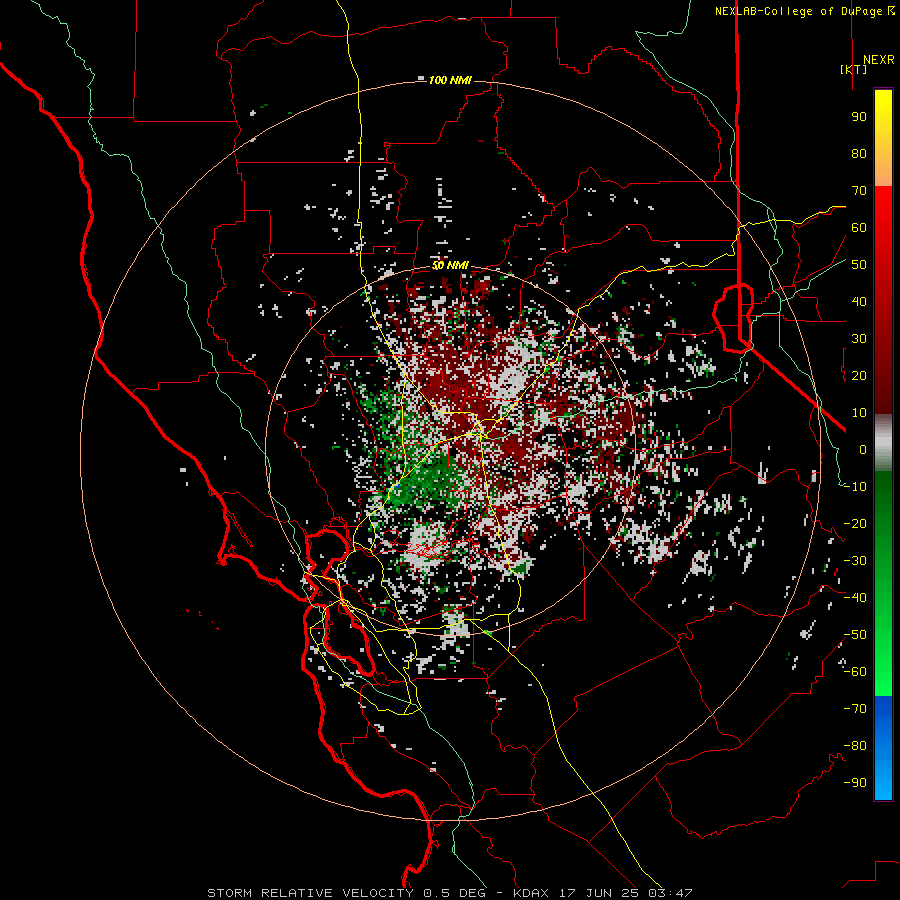
Task: Click the -60 value on velocity scale
Action: coord(855,672)
